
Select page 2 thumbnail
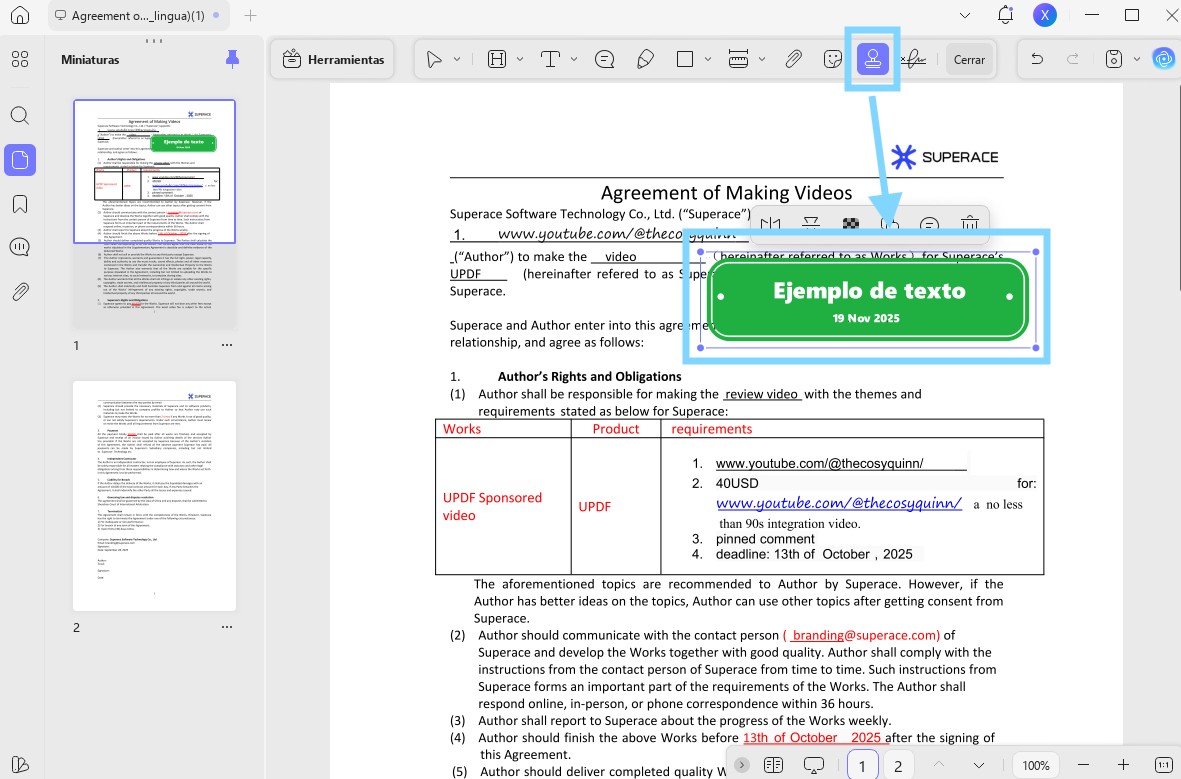(x=155, y=495)
